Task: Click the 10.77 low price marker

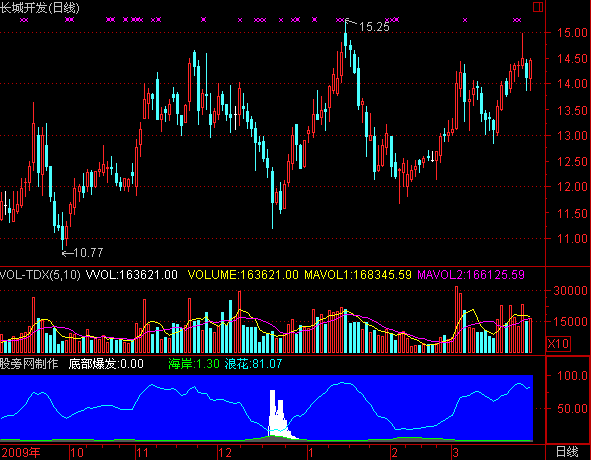Action: click(x=88, y=253)
